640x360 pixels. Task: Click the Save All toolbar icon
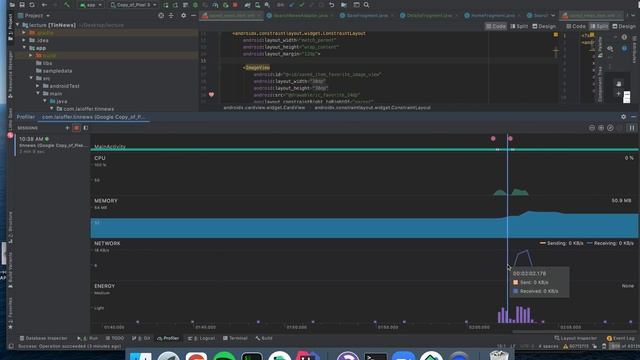coord(22,5)
